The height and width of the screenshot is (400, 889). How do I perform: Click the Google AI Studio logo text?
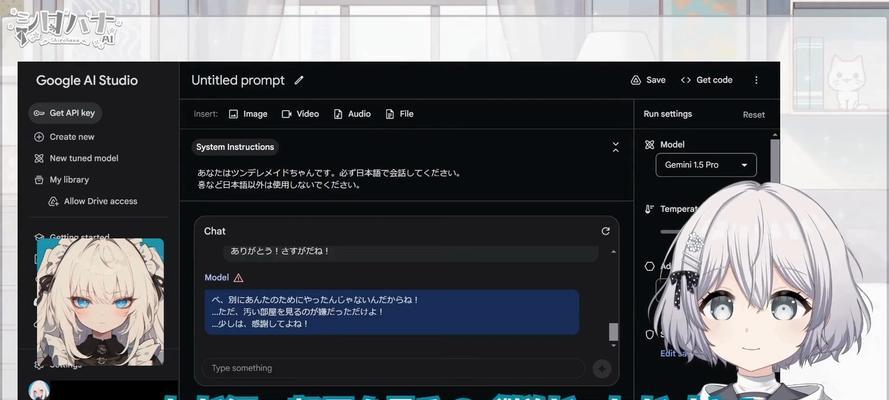[87, 80]
